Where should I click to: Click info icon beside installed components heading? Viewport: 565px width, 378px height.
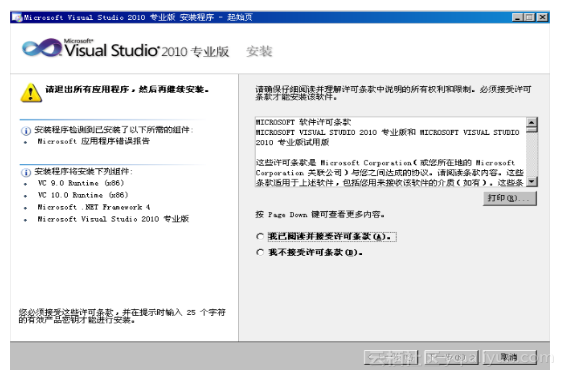pos(26,130)
